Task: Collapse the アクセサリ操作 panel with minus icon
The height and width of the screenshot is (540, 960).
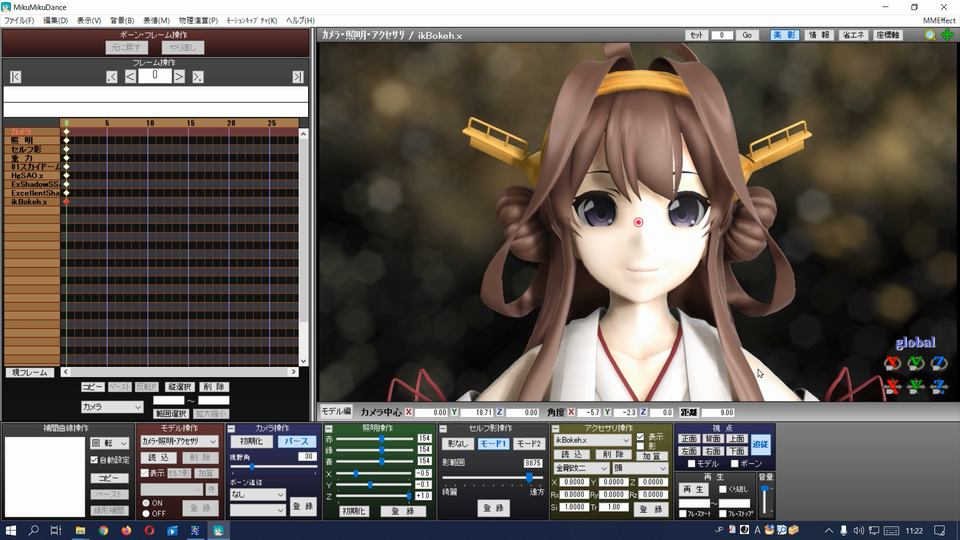Action: pyautogui.click(x=555, y=429)
